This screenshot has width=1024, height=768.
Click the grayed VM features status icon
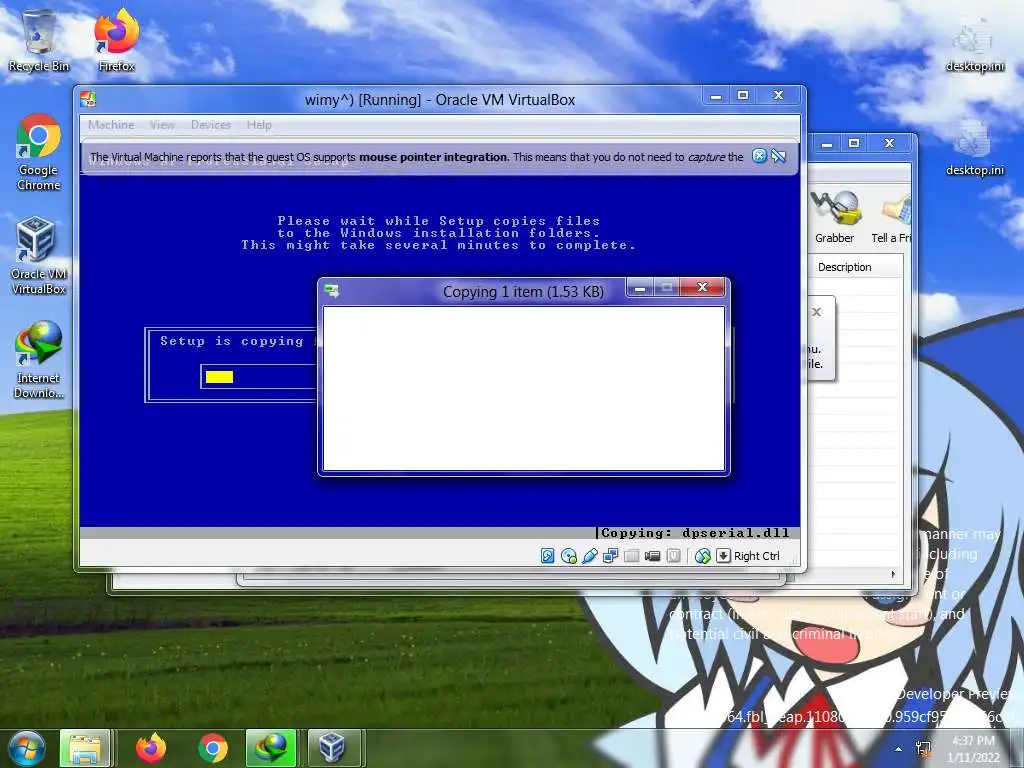(673, 556)
